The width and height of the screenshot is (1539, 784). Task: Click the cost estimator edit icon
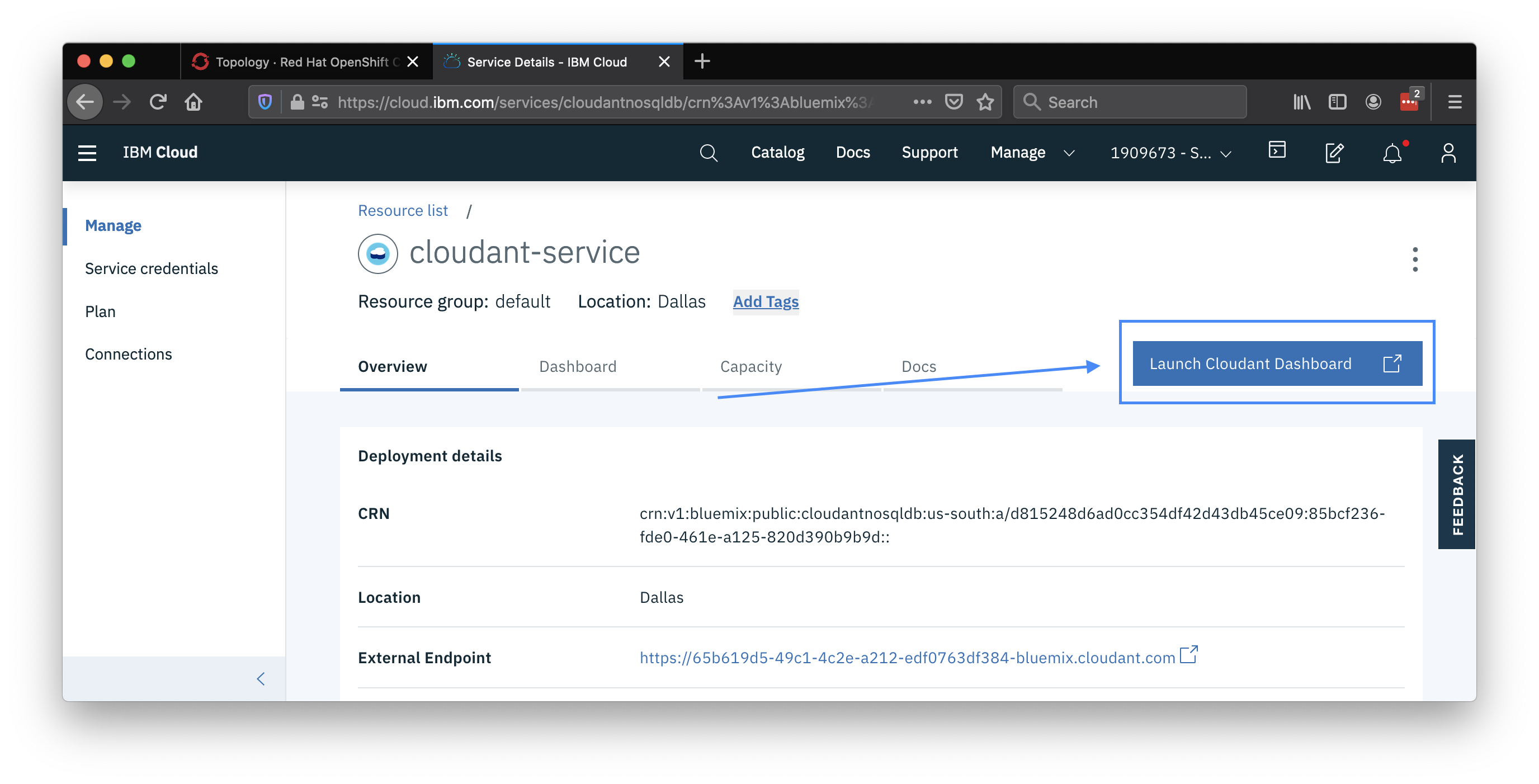[x=1334, y=153]
